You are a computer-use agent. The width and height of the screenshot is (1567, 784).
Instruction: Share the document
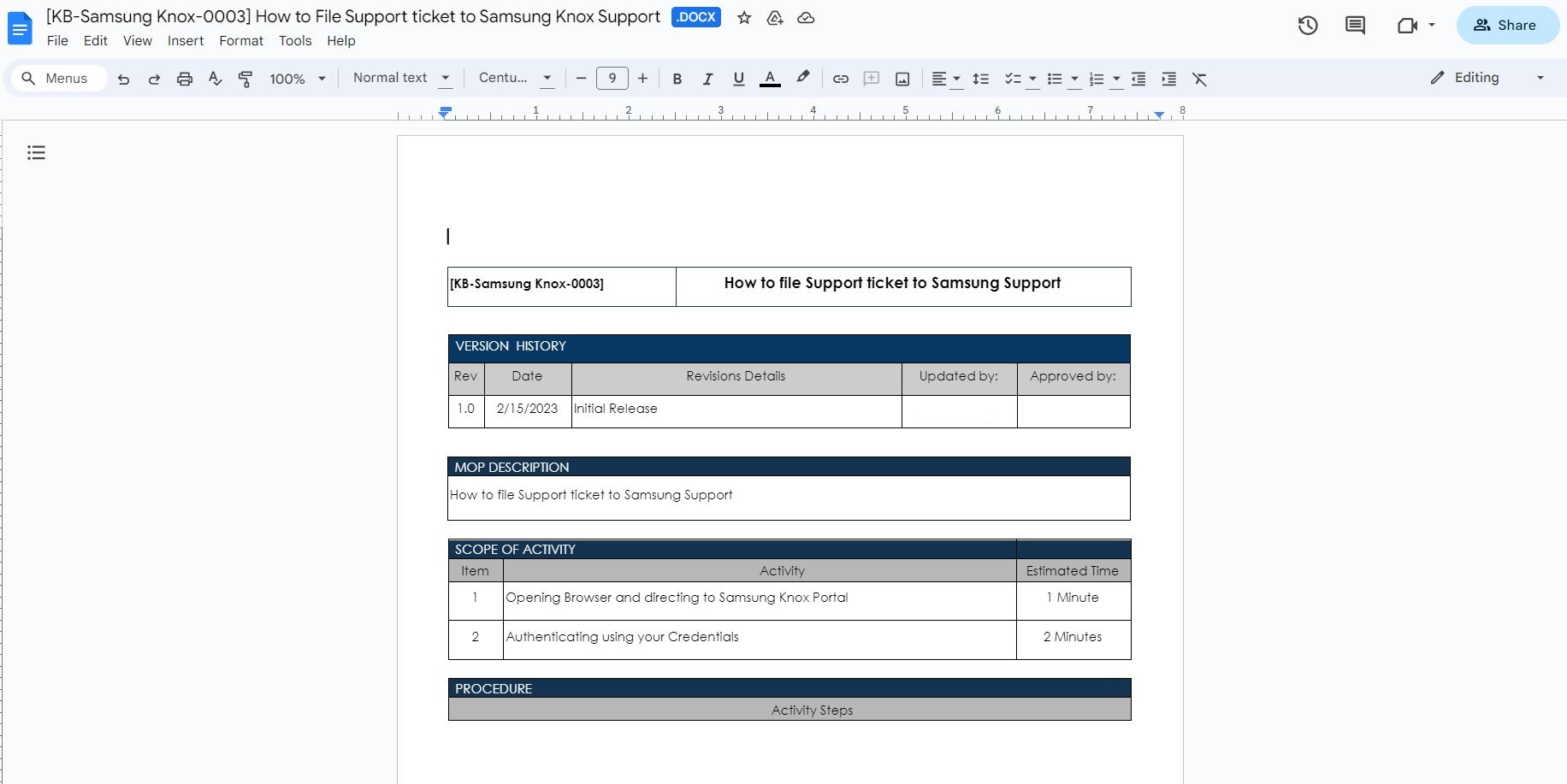1507,26
